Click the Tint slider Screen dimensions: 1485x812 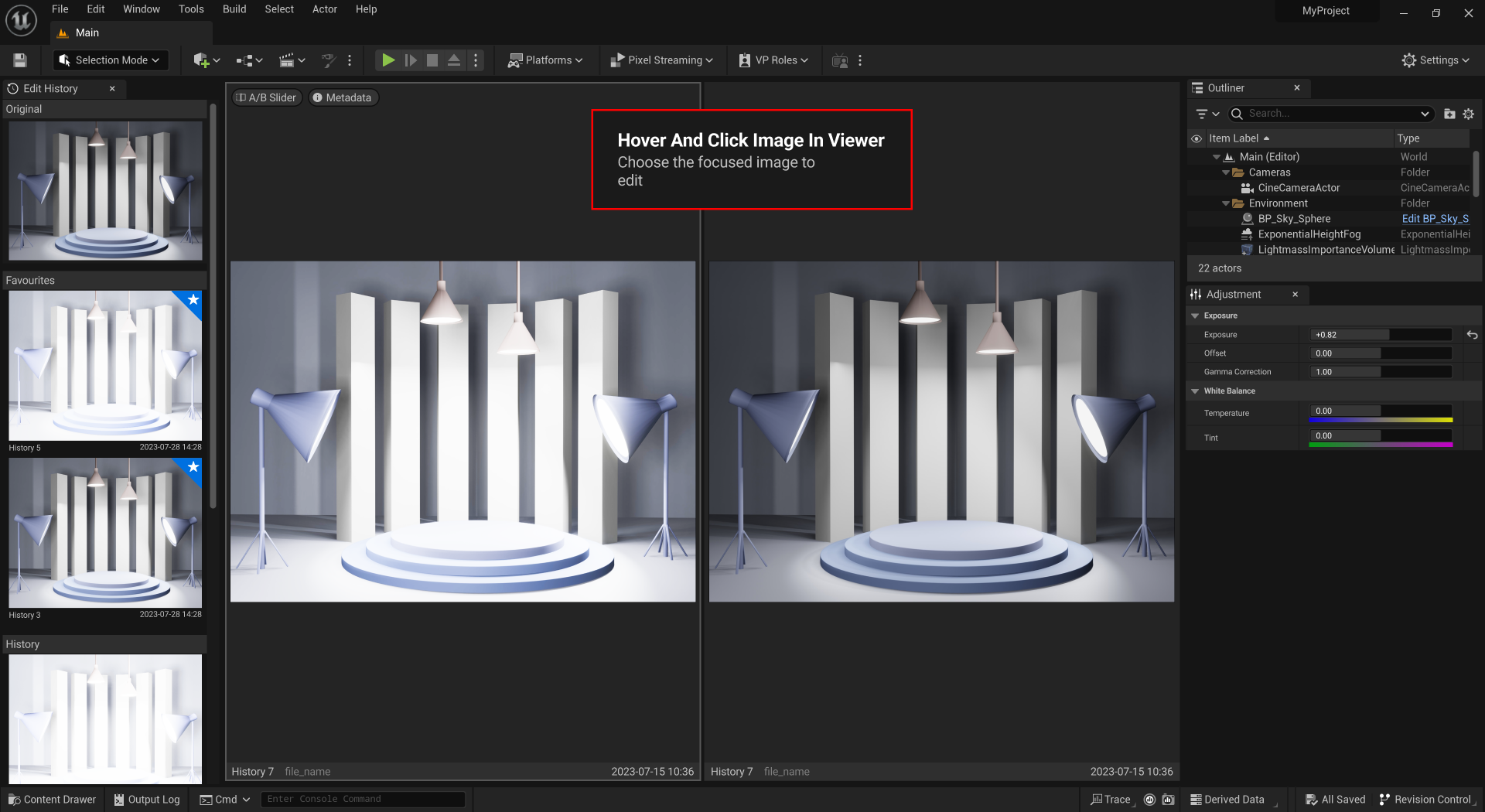click(x=1381, y=438)
